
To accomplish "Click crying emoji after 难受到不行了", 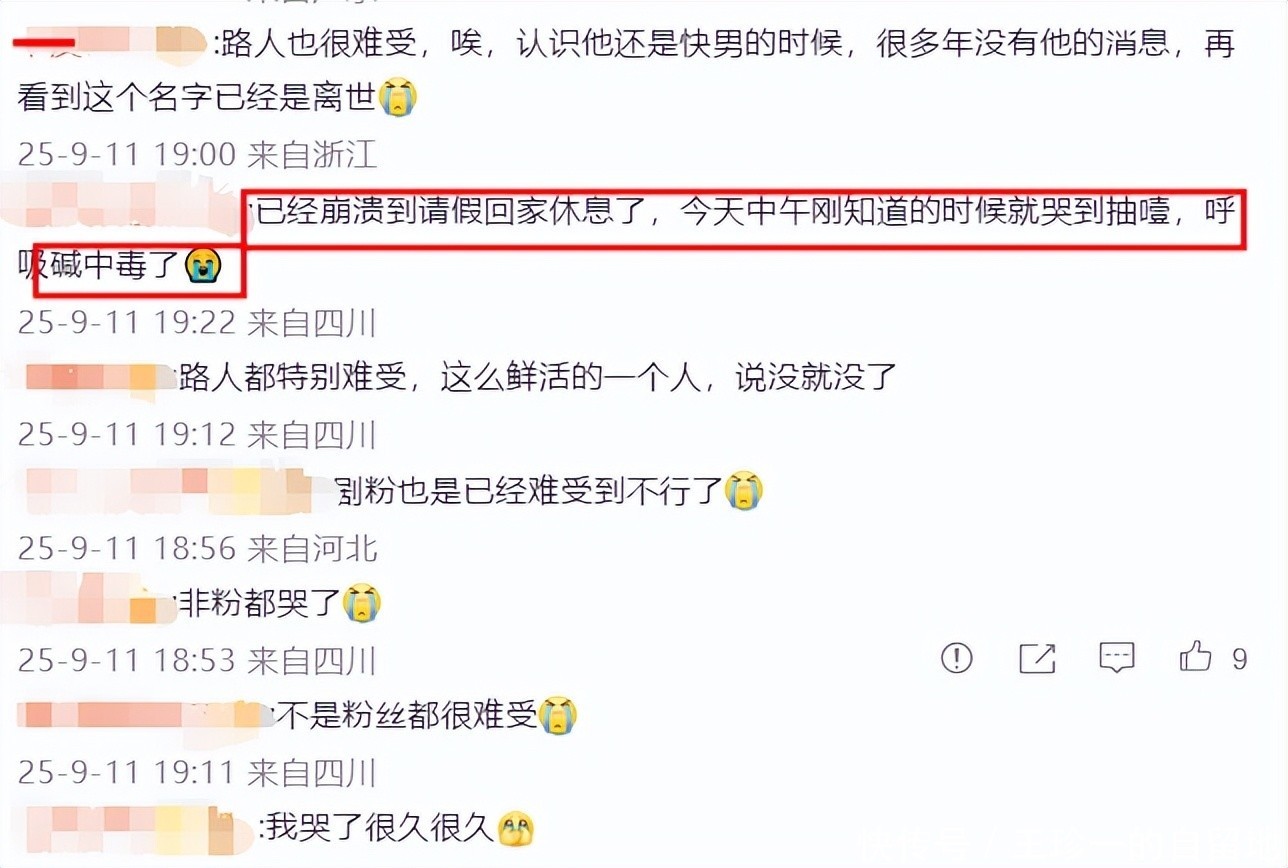I will pyautogui.click(x=743, y=490).
